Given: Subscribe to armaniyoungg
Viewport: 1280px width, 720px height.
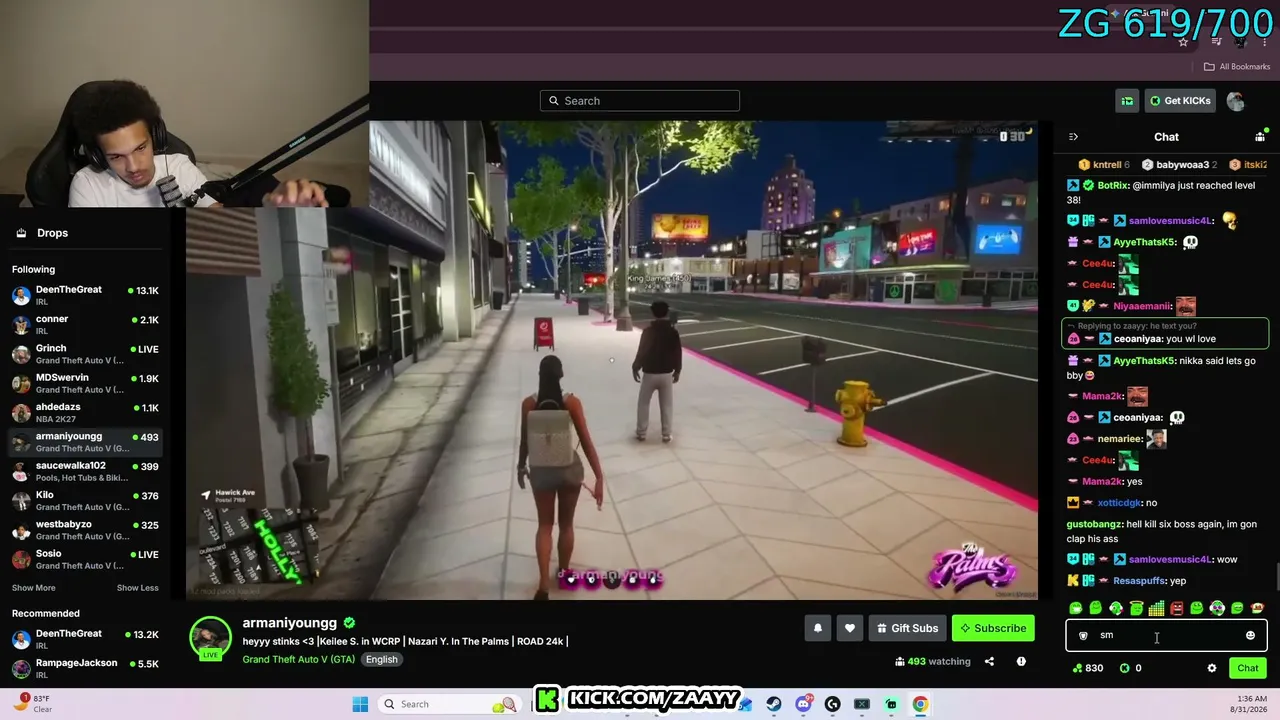Looking at the screenshot, I should pos(993,628).
